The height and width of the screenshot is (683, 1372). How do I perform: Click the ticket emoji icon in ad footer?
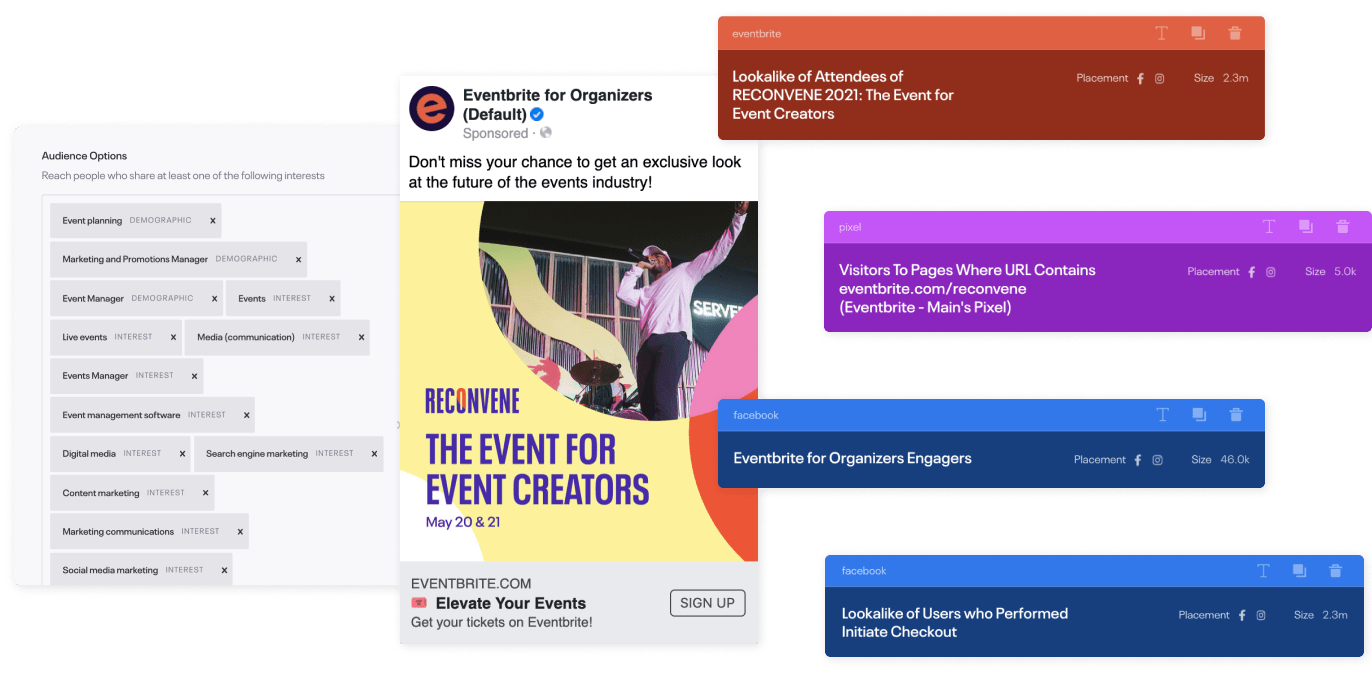(x=419, y=603)
